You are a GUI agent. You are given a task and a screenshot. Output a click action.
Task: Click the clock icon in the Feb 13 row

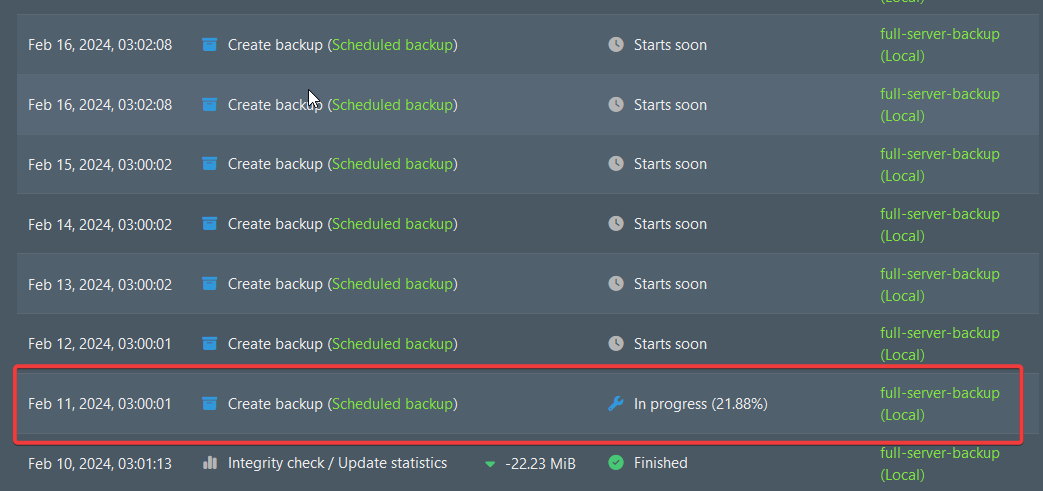[x=616, y=284]
